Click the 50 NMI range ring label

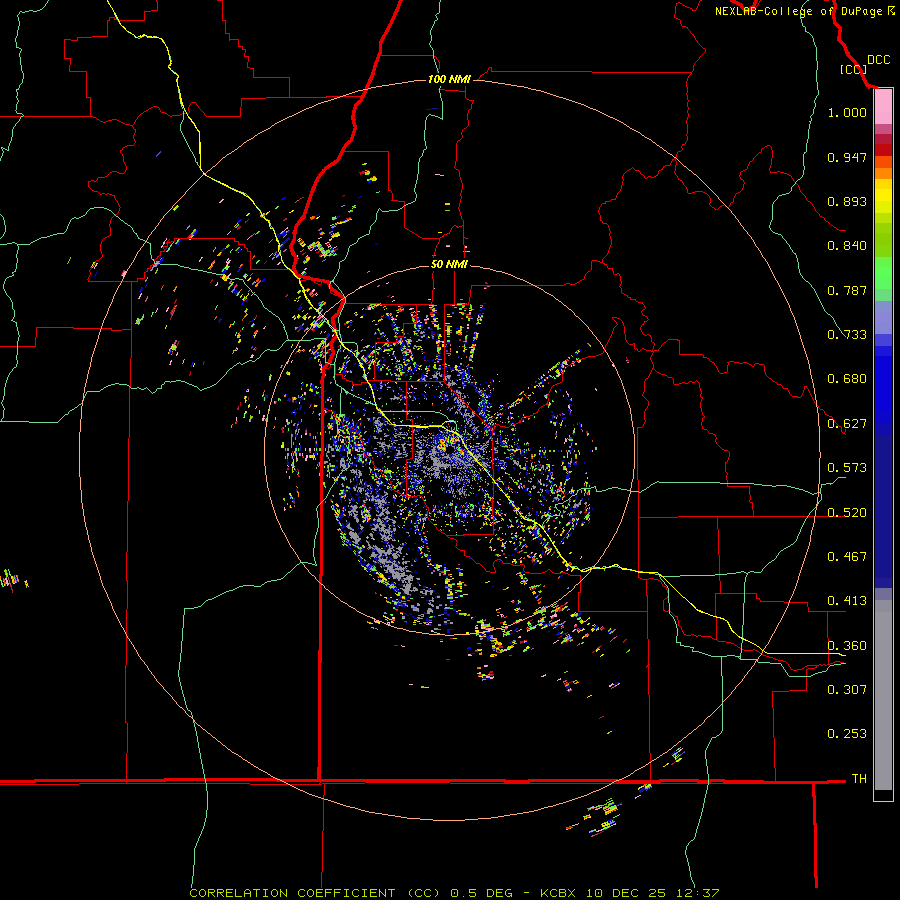point(449,264)
